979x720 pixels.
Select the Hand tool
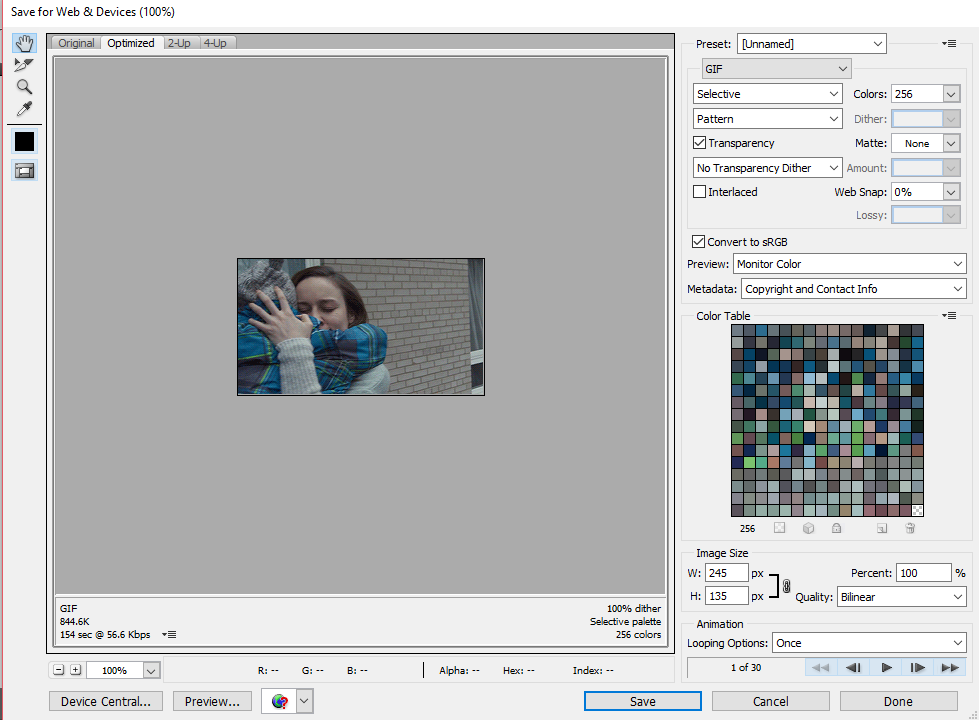coord(24,43)
